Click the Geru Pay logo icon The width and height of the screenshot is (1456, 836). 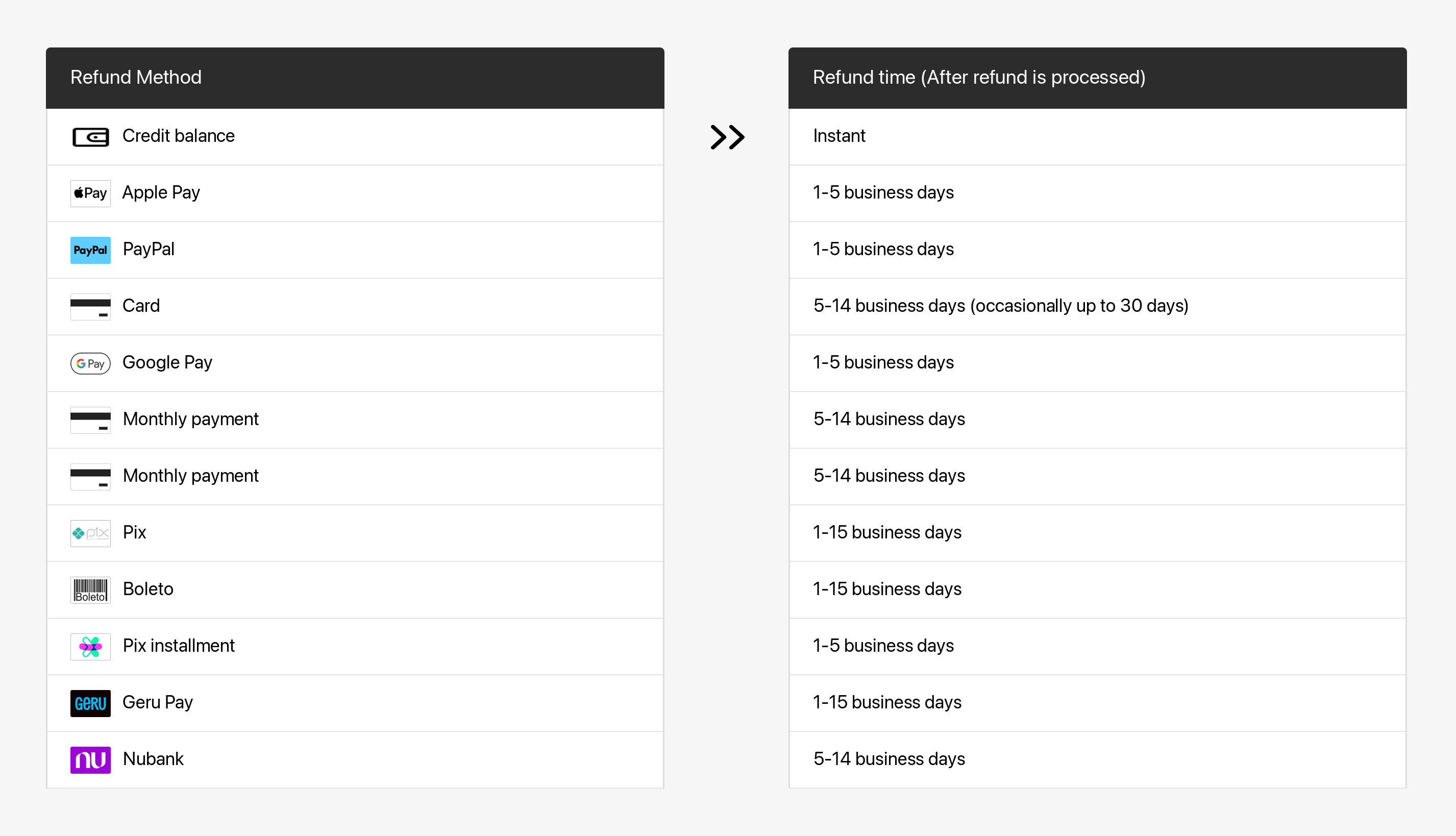(x=90, y=703)
